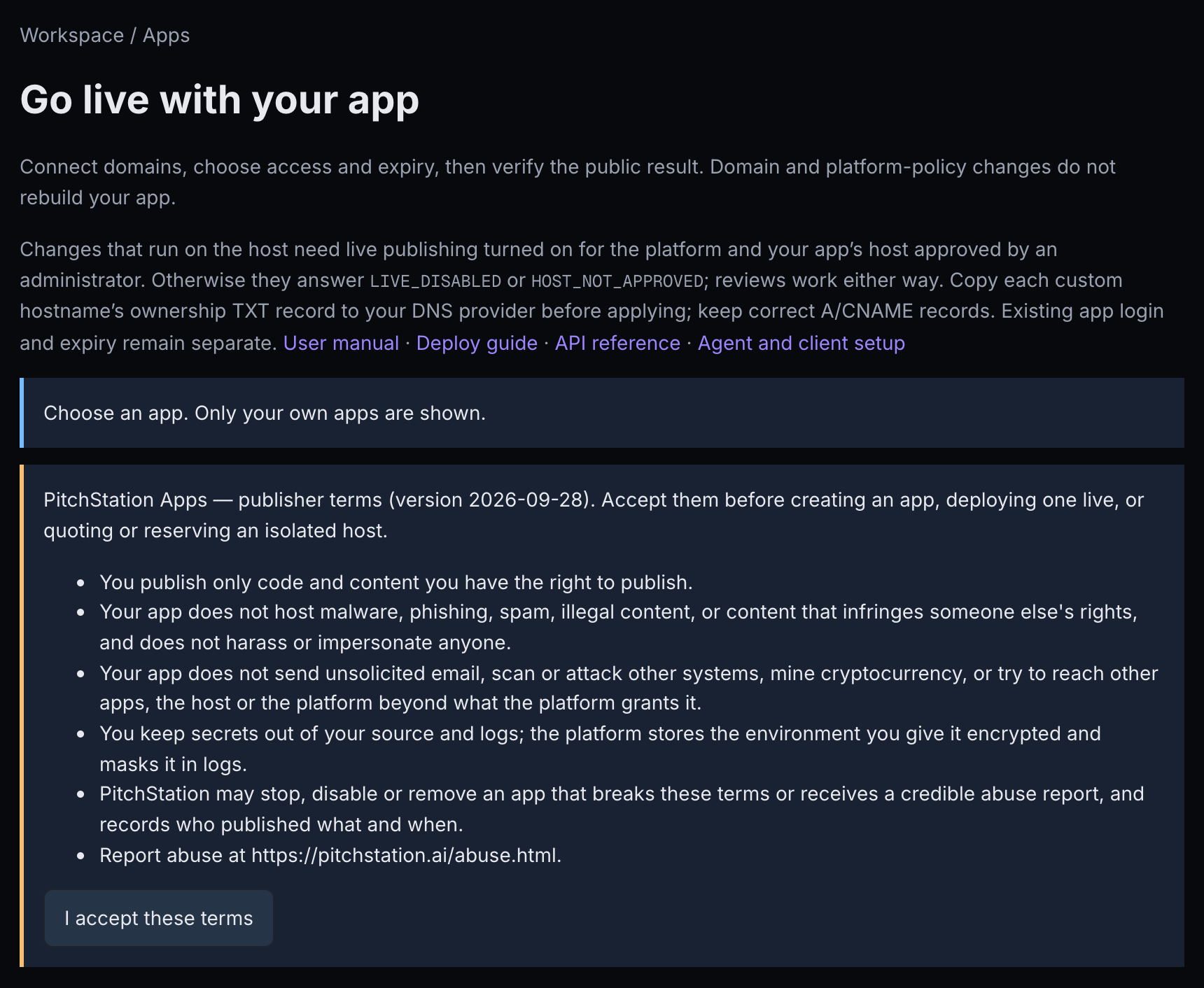Image resolution: width=1204 pixels, height=988 pixels.
Task: Click the bullet about malware and phishing
Action: (618, 627)
